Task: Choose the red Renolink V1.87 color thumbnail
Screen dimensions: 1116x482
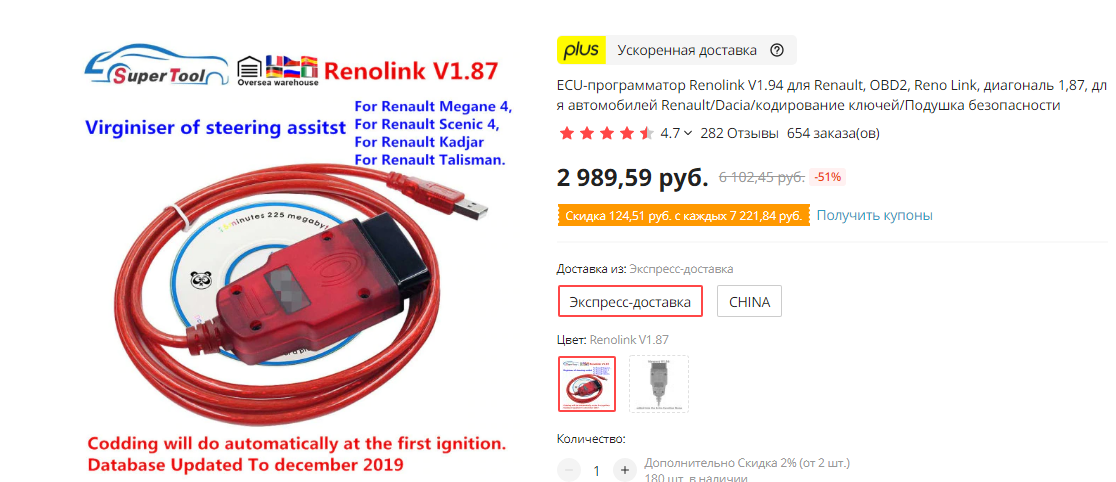Action: point(587,384)
